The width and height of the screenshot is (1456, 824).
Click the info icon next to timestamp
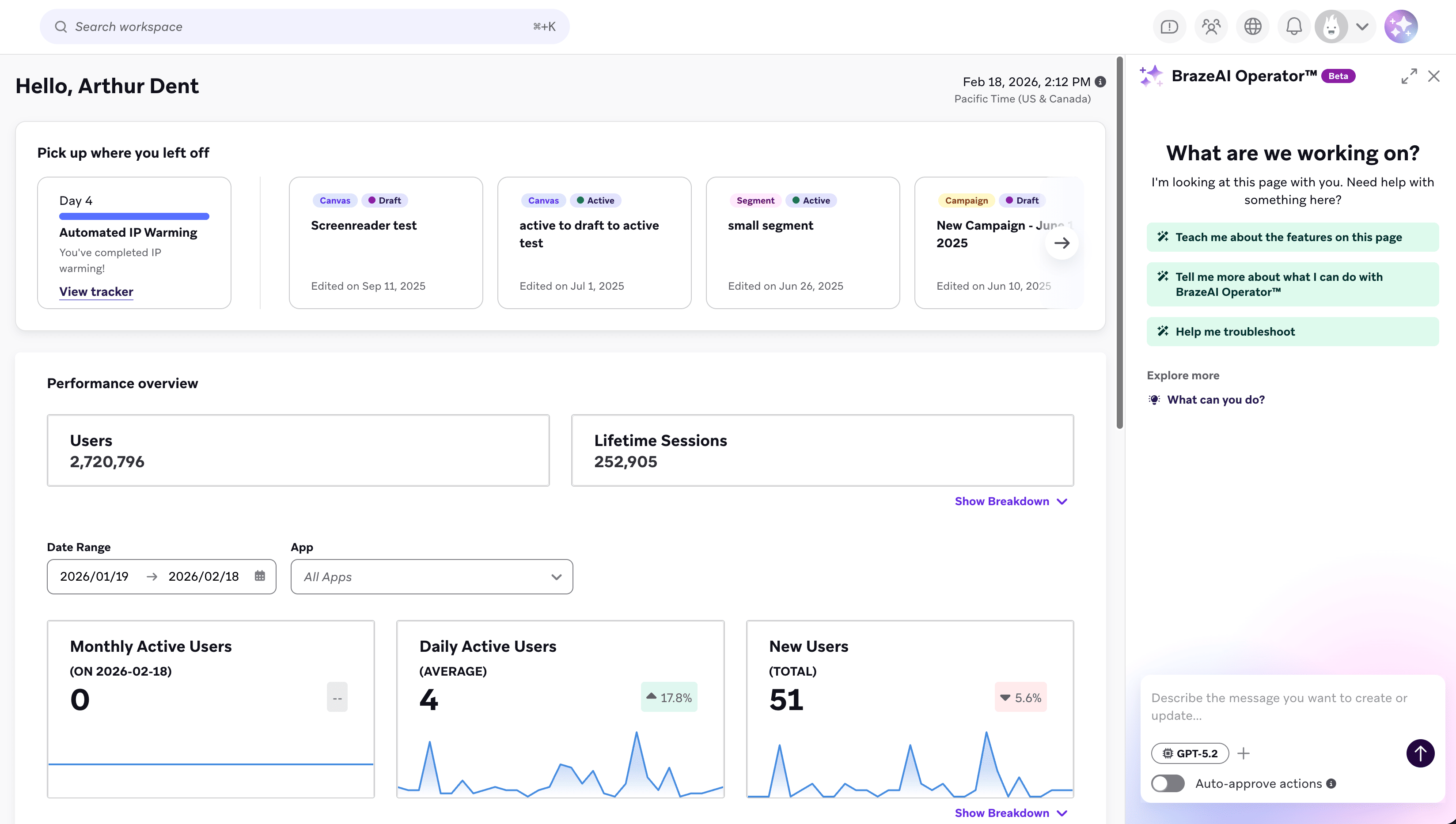[1100, 82]
